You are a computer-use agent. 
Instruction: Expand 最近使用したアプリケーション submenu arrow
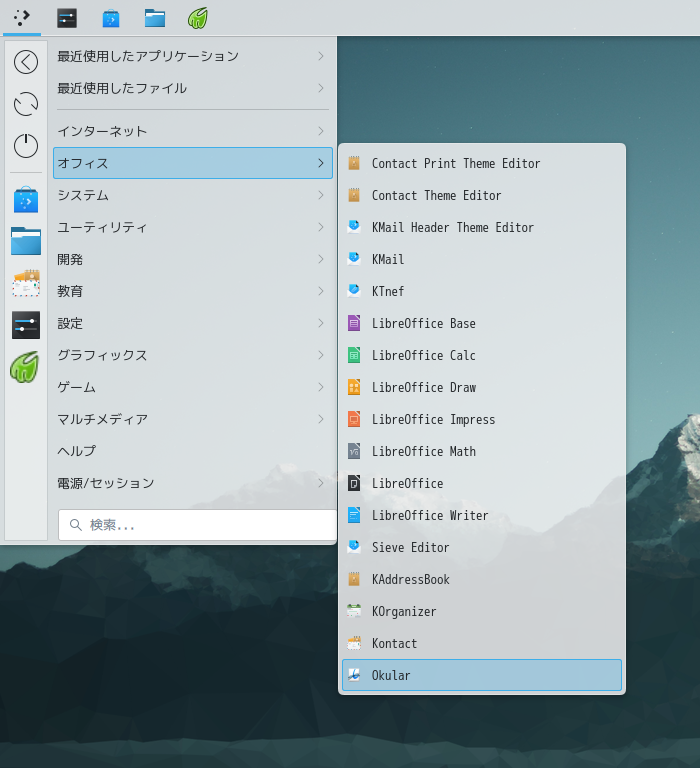[x=321, y=56]
